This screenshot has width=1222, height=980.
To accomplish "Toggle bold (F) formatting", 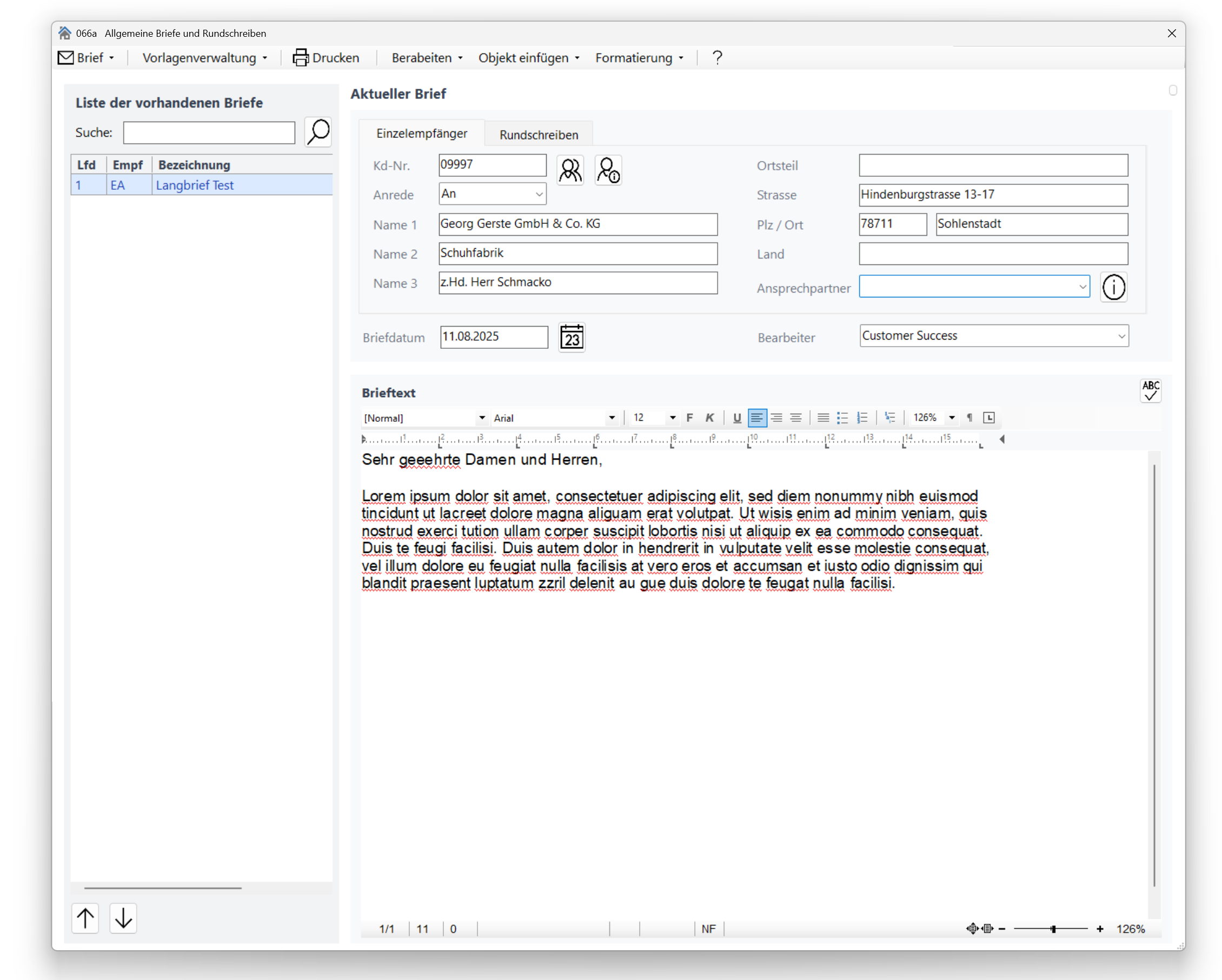I will [x=689, y=418].
